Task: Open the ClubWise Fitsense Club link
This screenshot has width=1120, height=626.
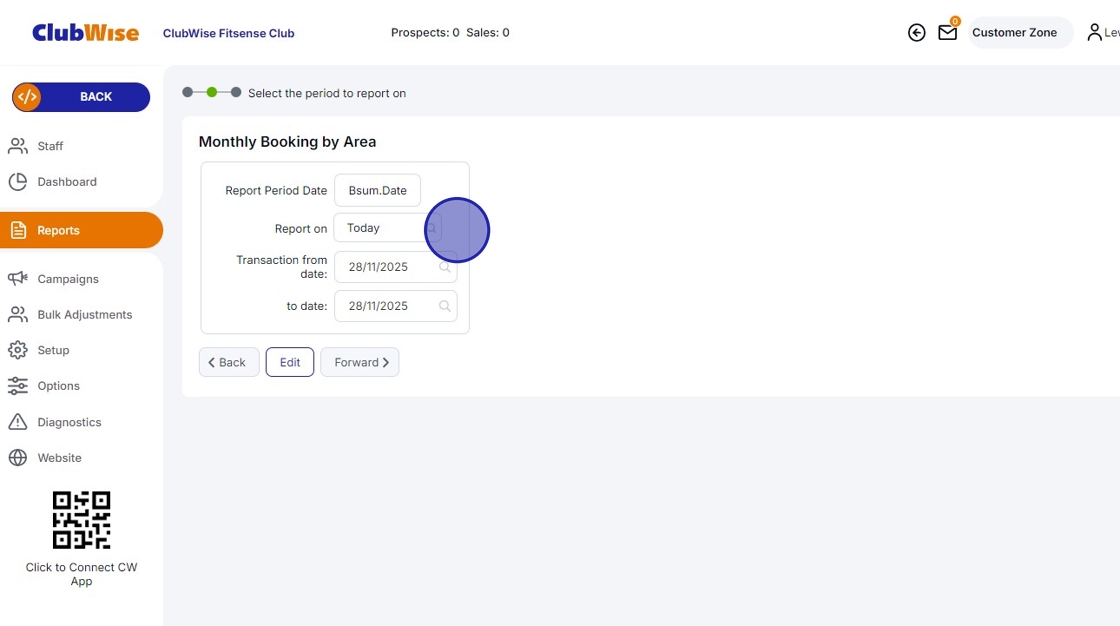Action: (x=229, y=33)
